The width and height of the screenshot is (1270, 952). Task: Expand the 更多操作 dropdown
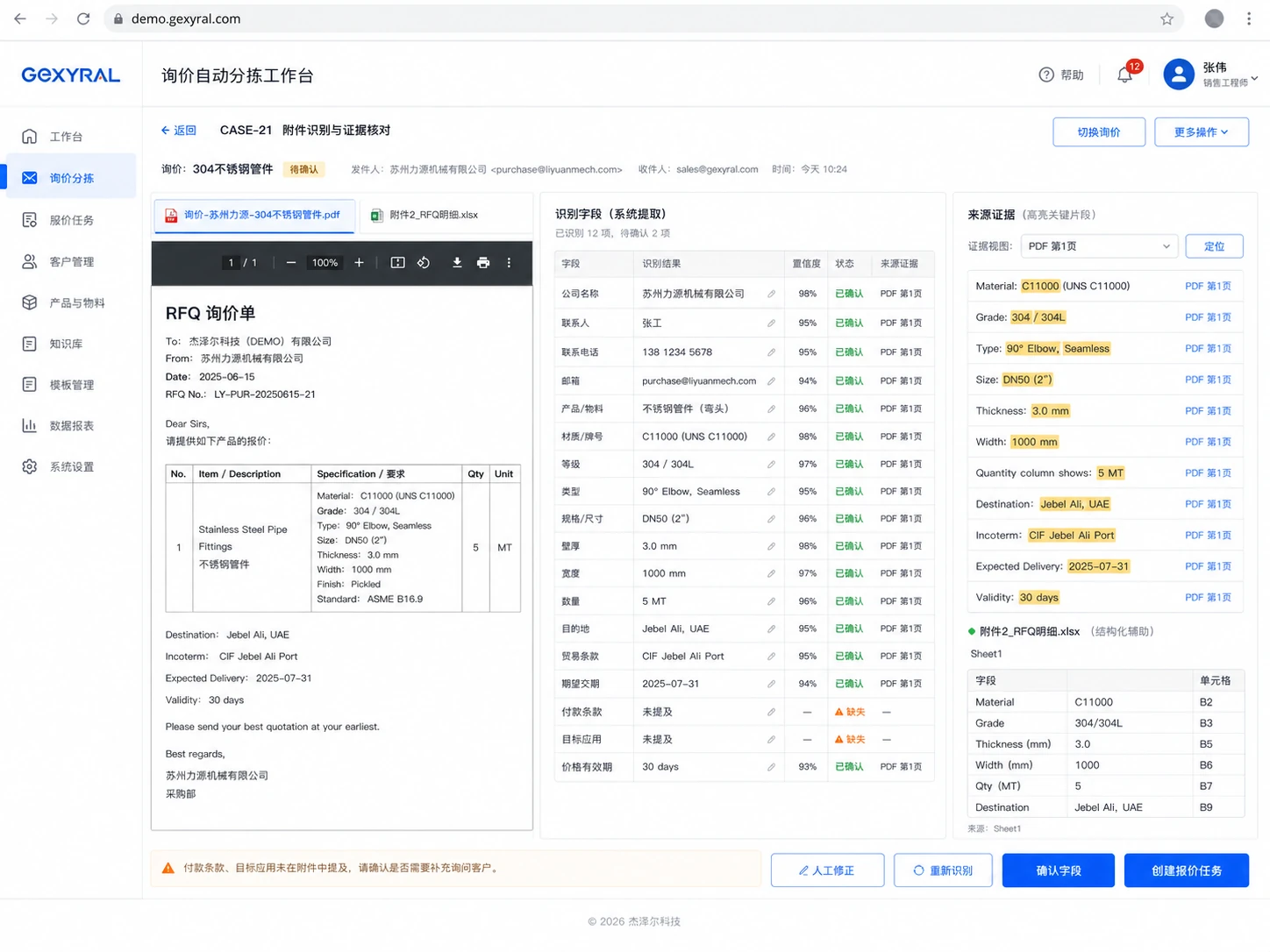1202,132
